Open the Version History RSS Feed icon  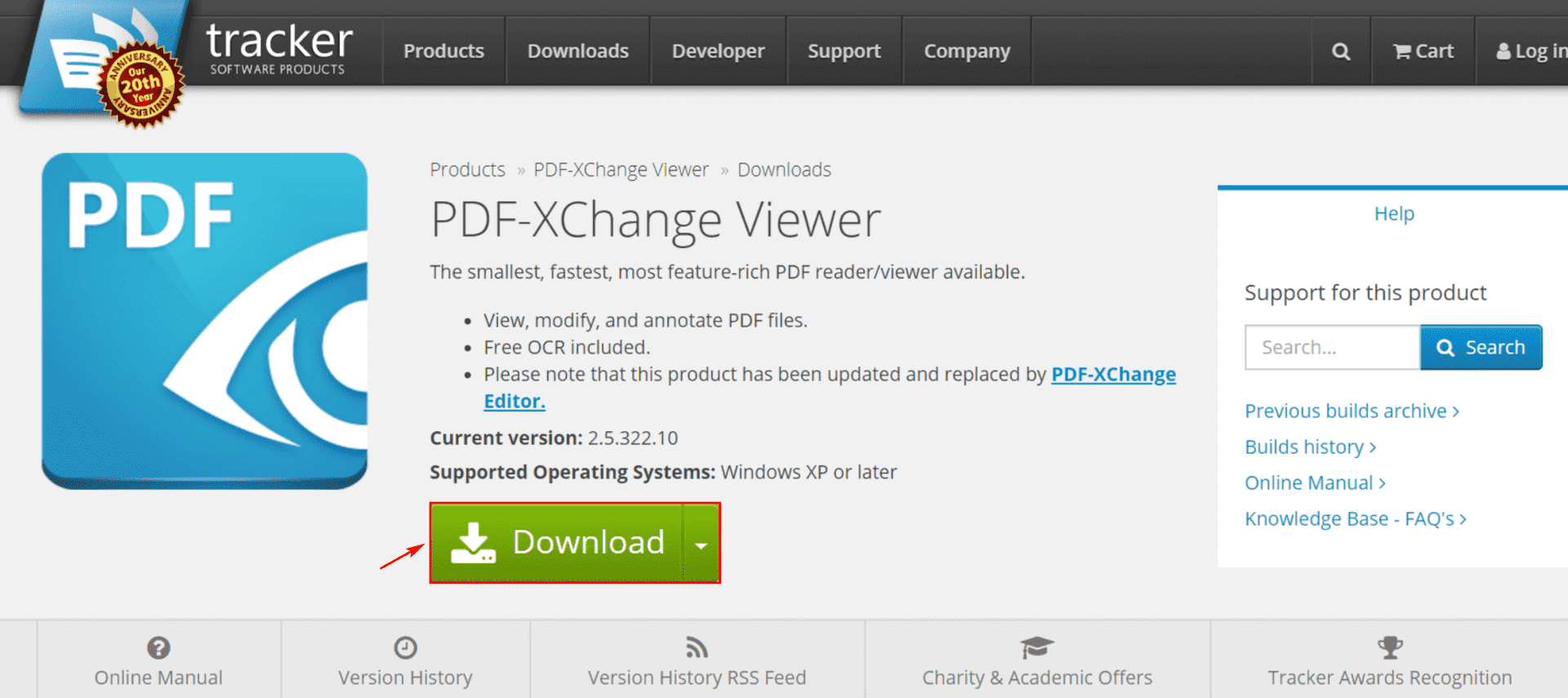coord(697,647)
